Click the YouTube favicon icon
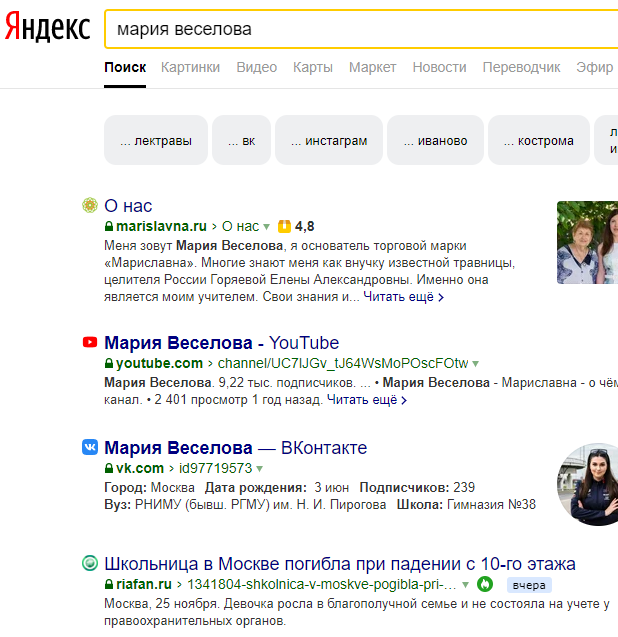The height and width of the screenshot is (637, 618). [x=90, y=343]
